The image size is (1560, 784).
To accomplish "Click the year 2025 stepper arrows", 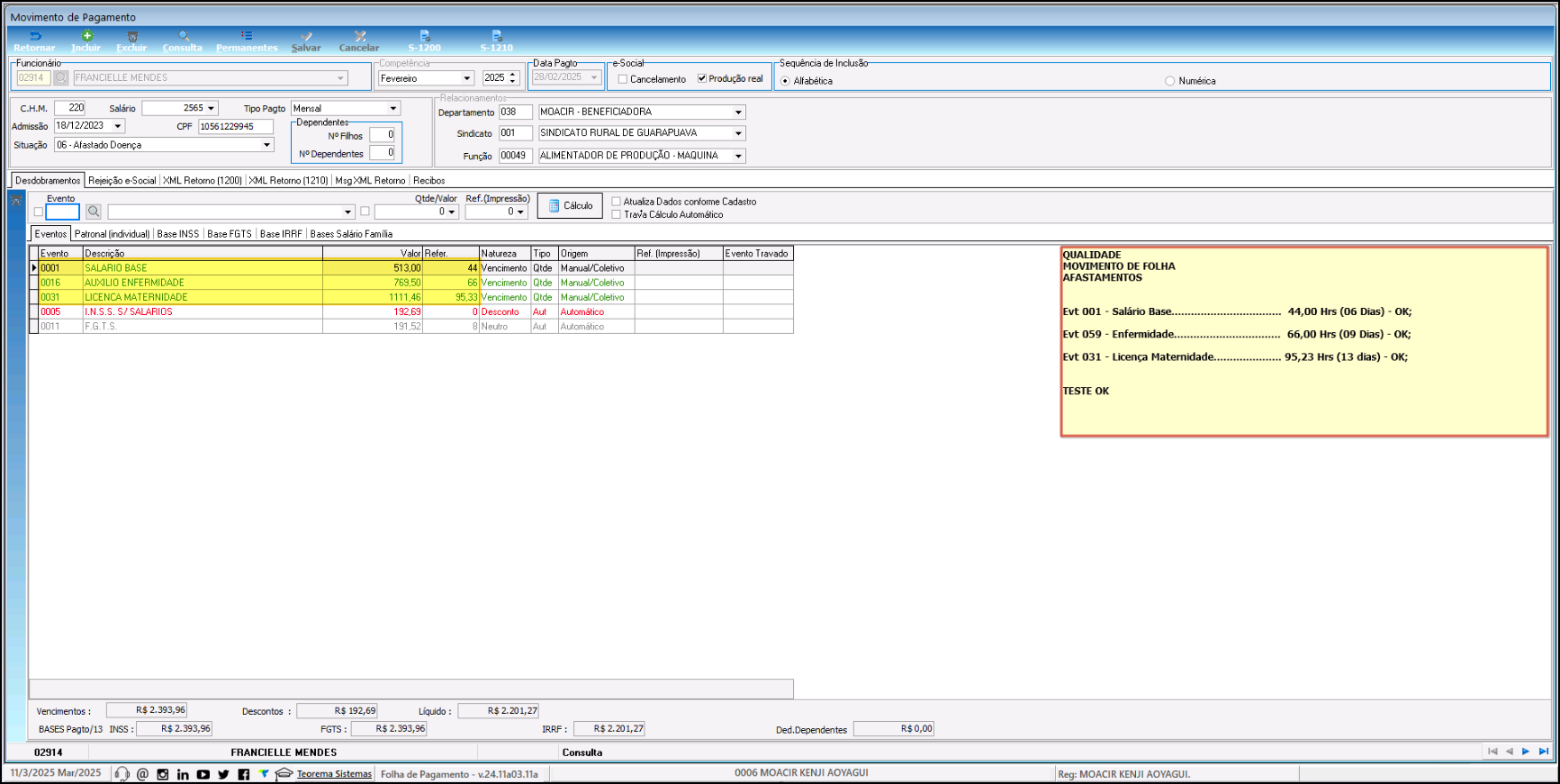I will pyautogui.click(x=513, y=78).
